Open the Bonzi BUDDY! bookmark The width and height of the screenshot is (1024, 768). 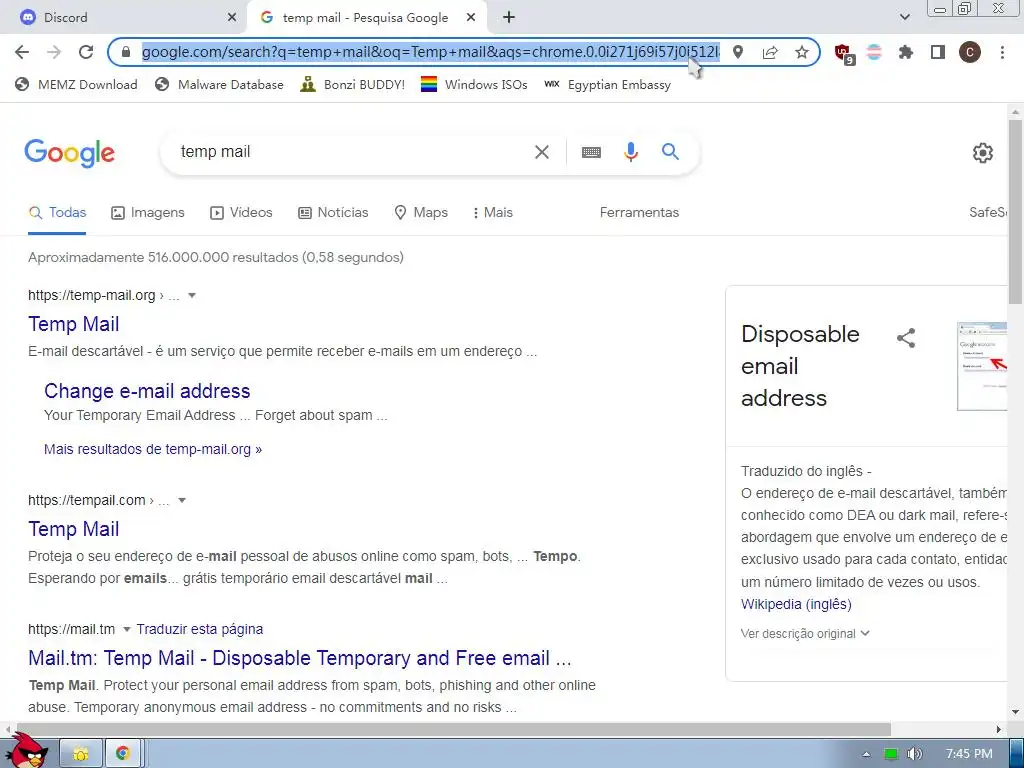click(x=353, y=84)
